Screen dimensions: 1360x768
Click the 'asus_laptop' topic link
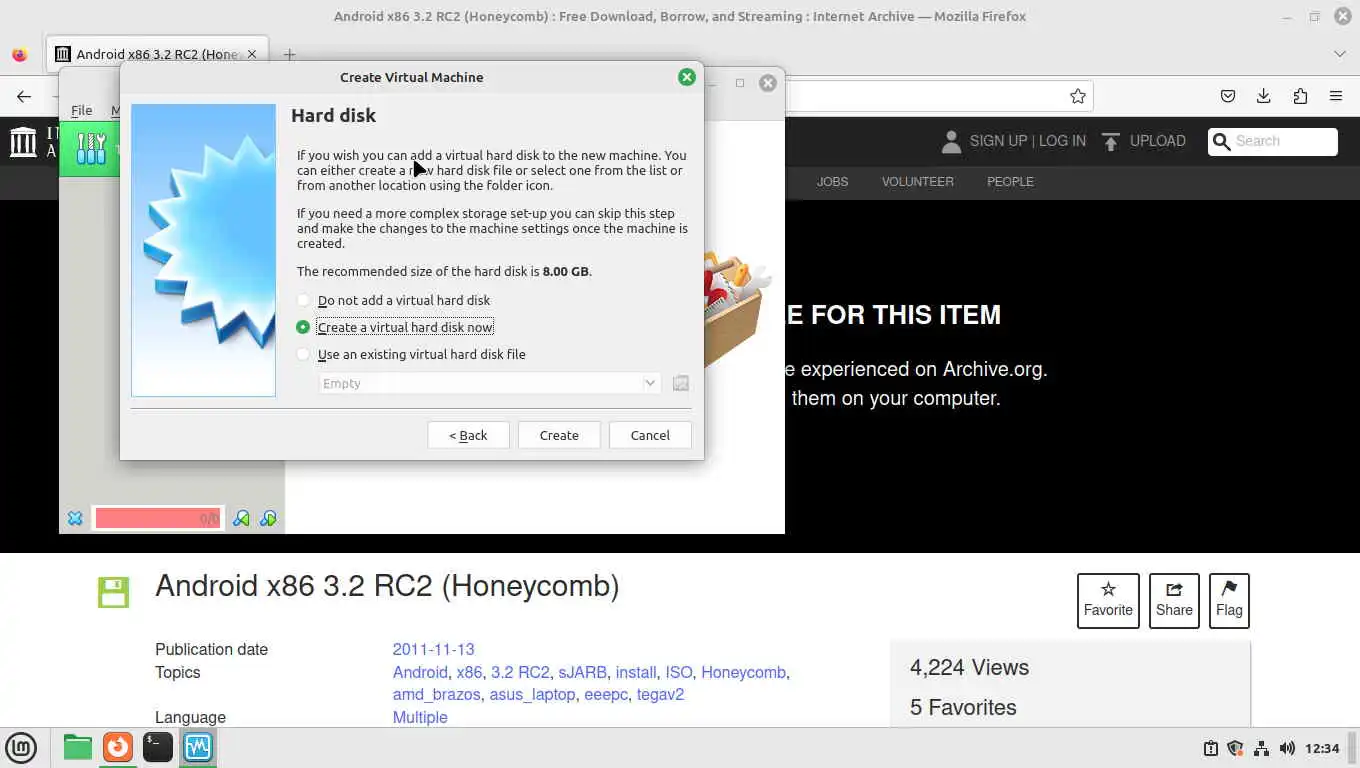(x=532, y=694)
